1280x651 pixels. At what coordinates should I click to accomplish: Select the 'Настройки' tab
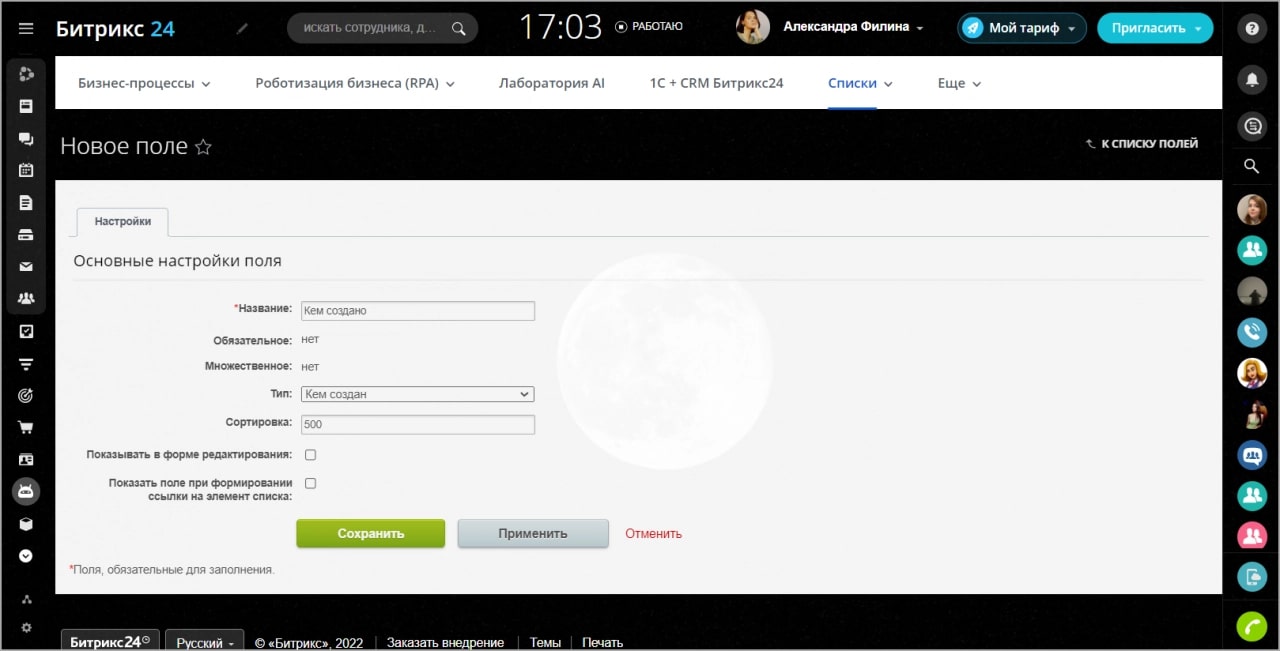point(122,221)
